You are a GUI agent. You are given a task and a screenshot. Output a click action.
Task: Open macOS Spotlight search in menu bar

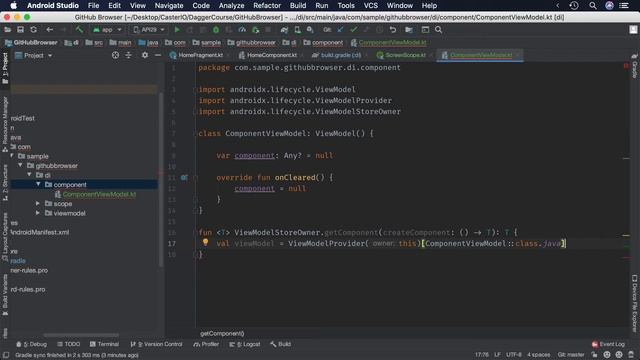coord(593,6)
